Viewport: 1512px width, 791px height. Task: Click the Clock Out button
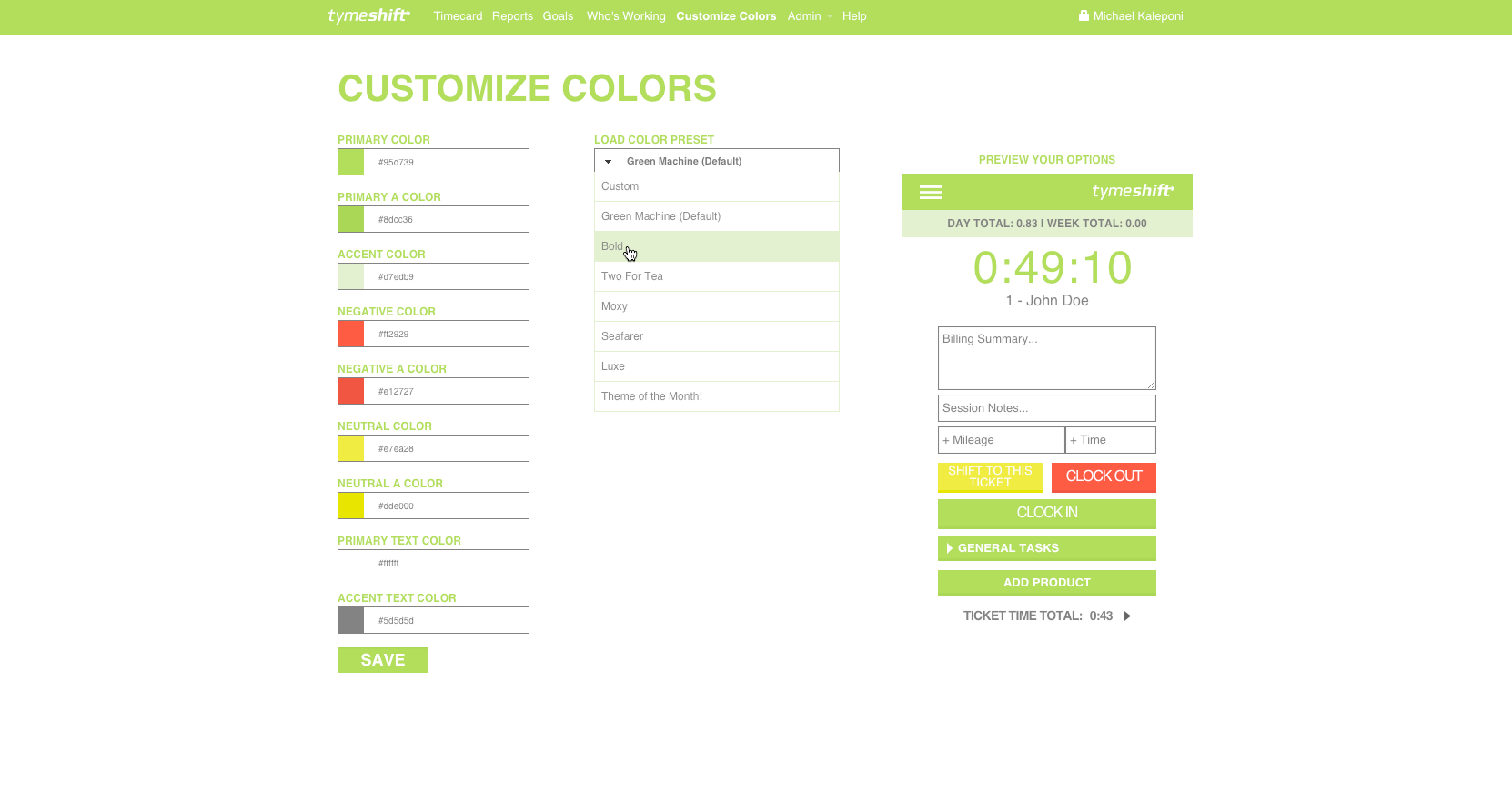point(1104,477)
